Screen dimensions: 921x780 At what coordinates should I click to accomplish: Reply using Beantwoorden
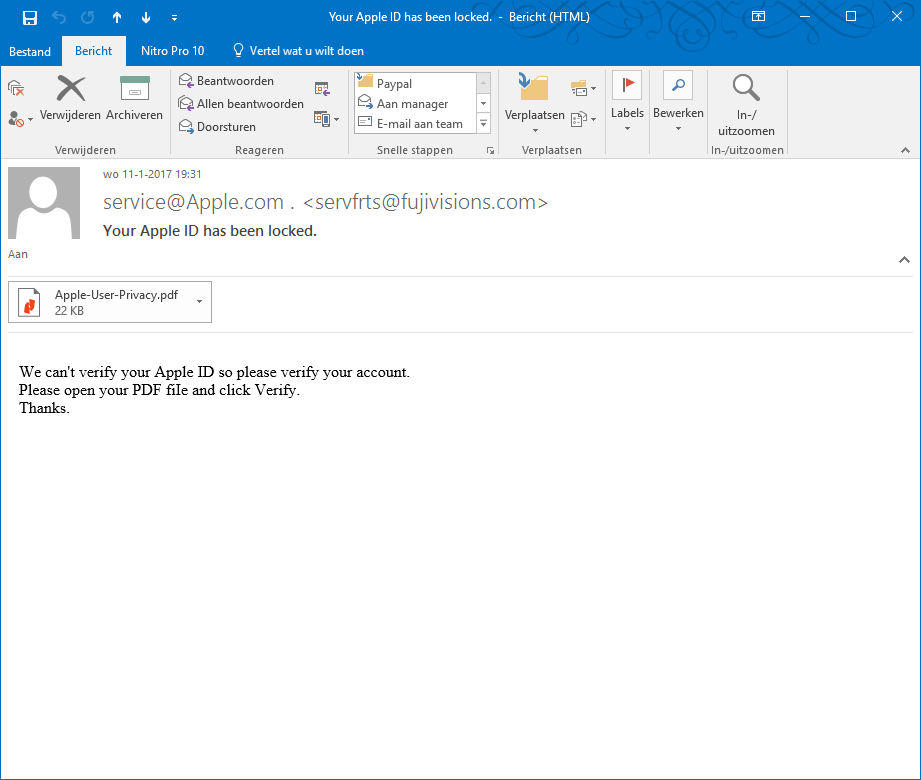227,81
